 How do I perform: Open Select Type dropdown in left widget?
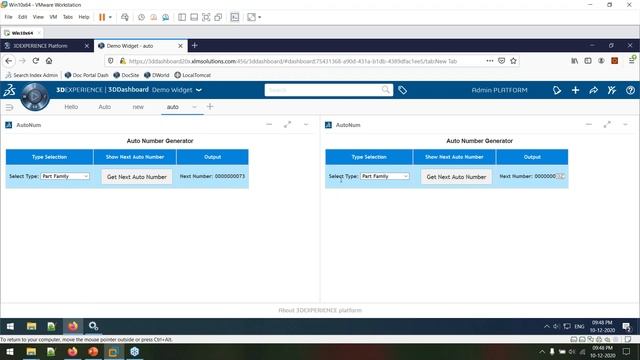click(x=65, y=176)
